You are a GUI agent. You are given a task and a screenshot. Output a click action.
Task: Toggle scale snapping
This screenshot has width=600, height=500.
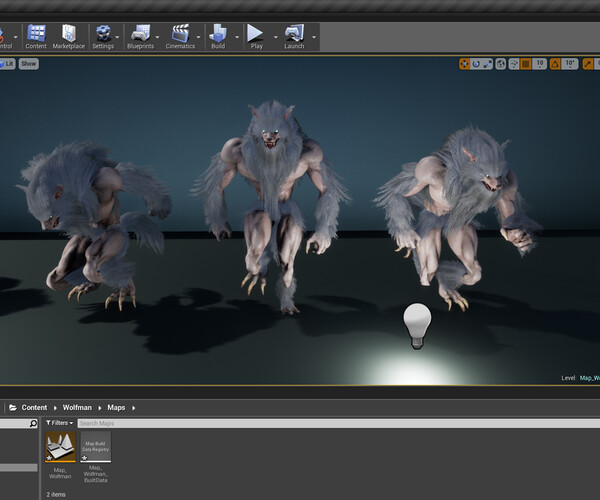click(587, 64)
